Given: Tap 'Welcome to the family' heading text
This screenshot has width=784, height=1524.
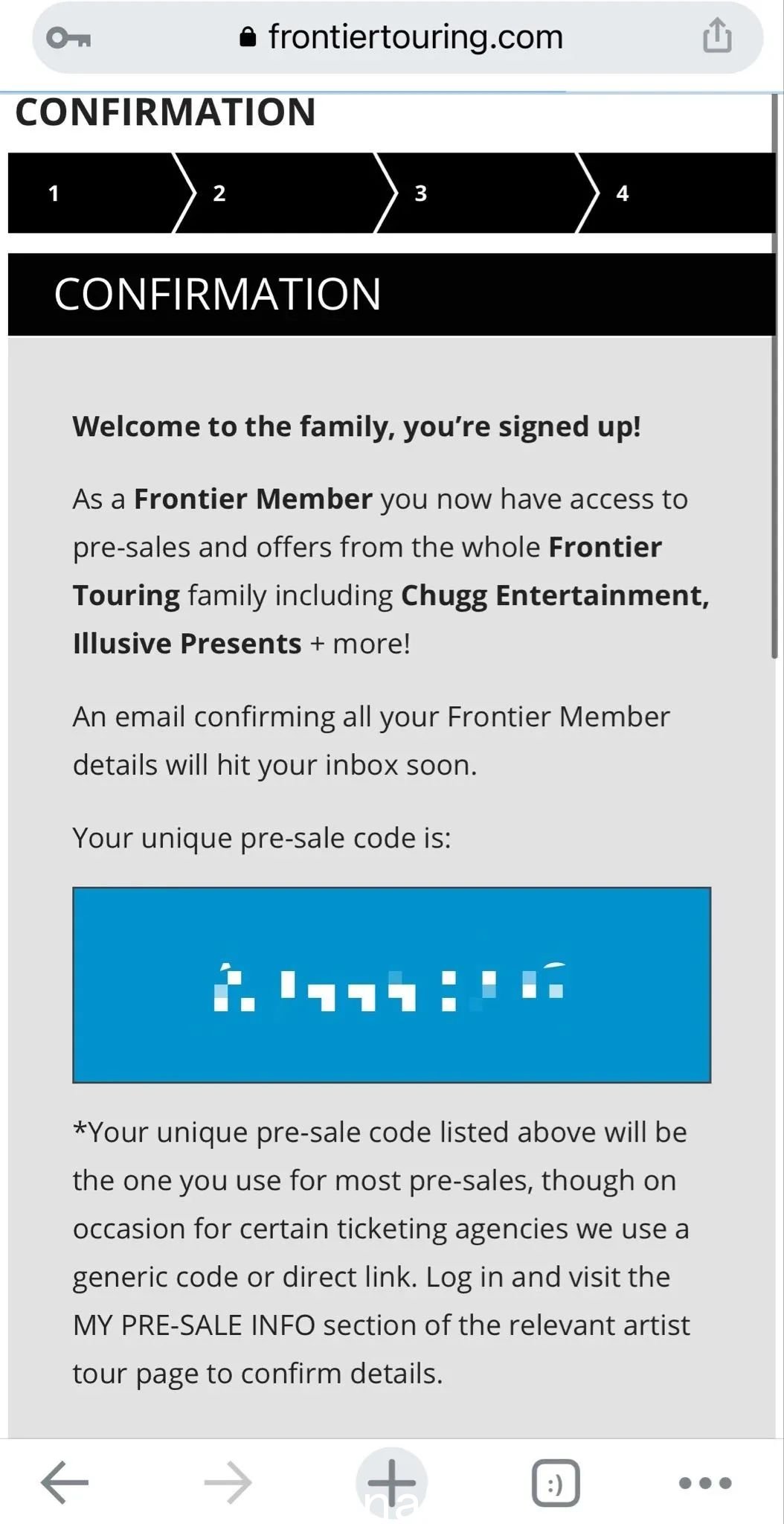Looking at the screenshot, I should click(x=356, y=427).
